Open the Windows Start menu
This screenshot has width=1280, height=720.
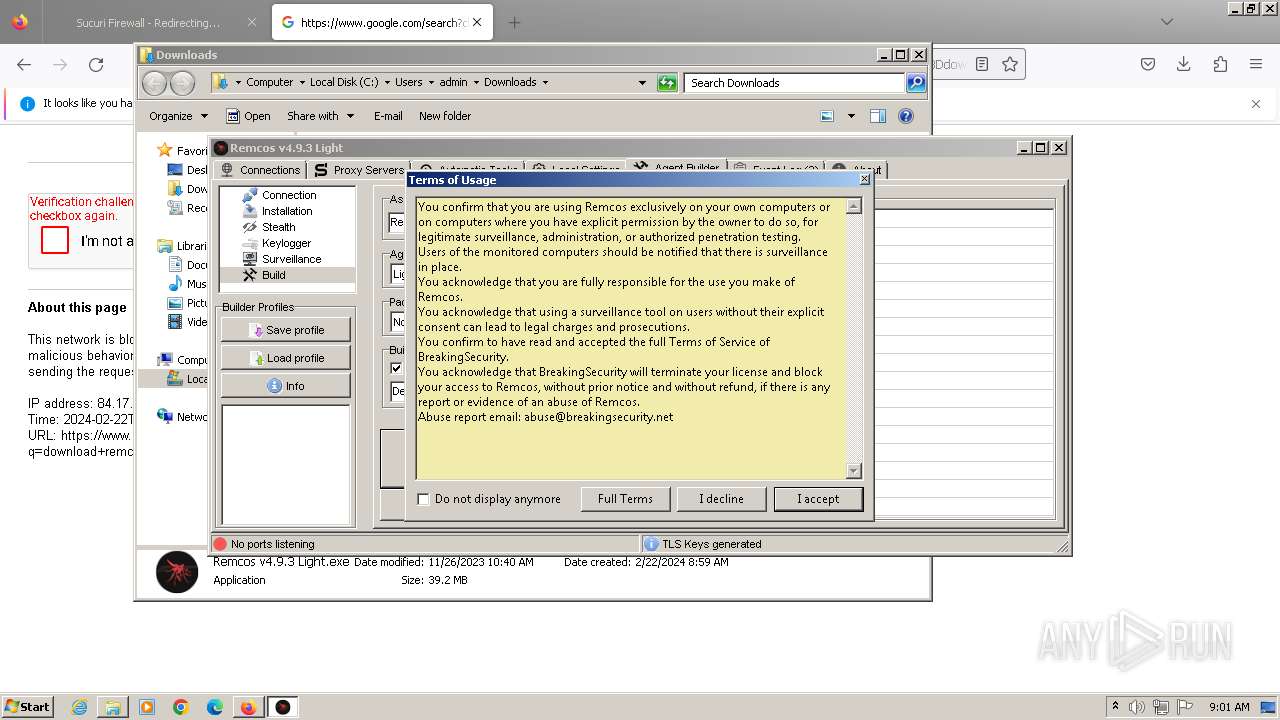coord(28,706)
